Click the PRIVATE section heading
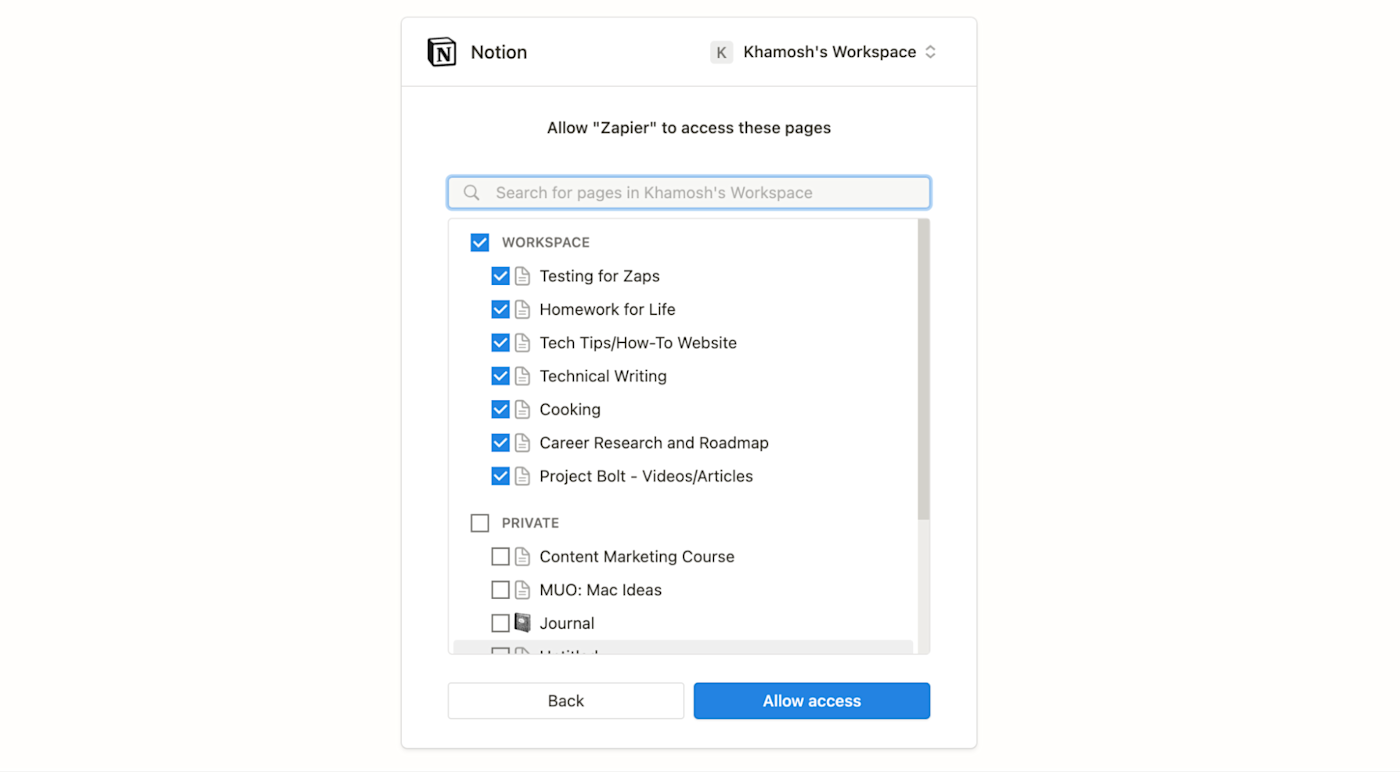 point(530,523)
